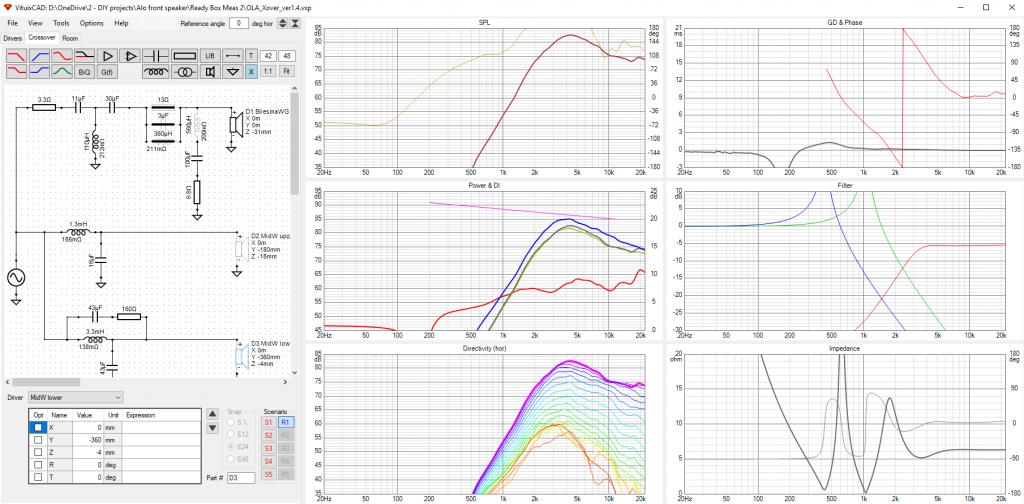The width and height of the screenshot is (1024, 504).
Task: Enable the Opt checkbox in row Z
Action: pyautogui.click(x=38, y=452)
